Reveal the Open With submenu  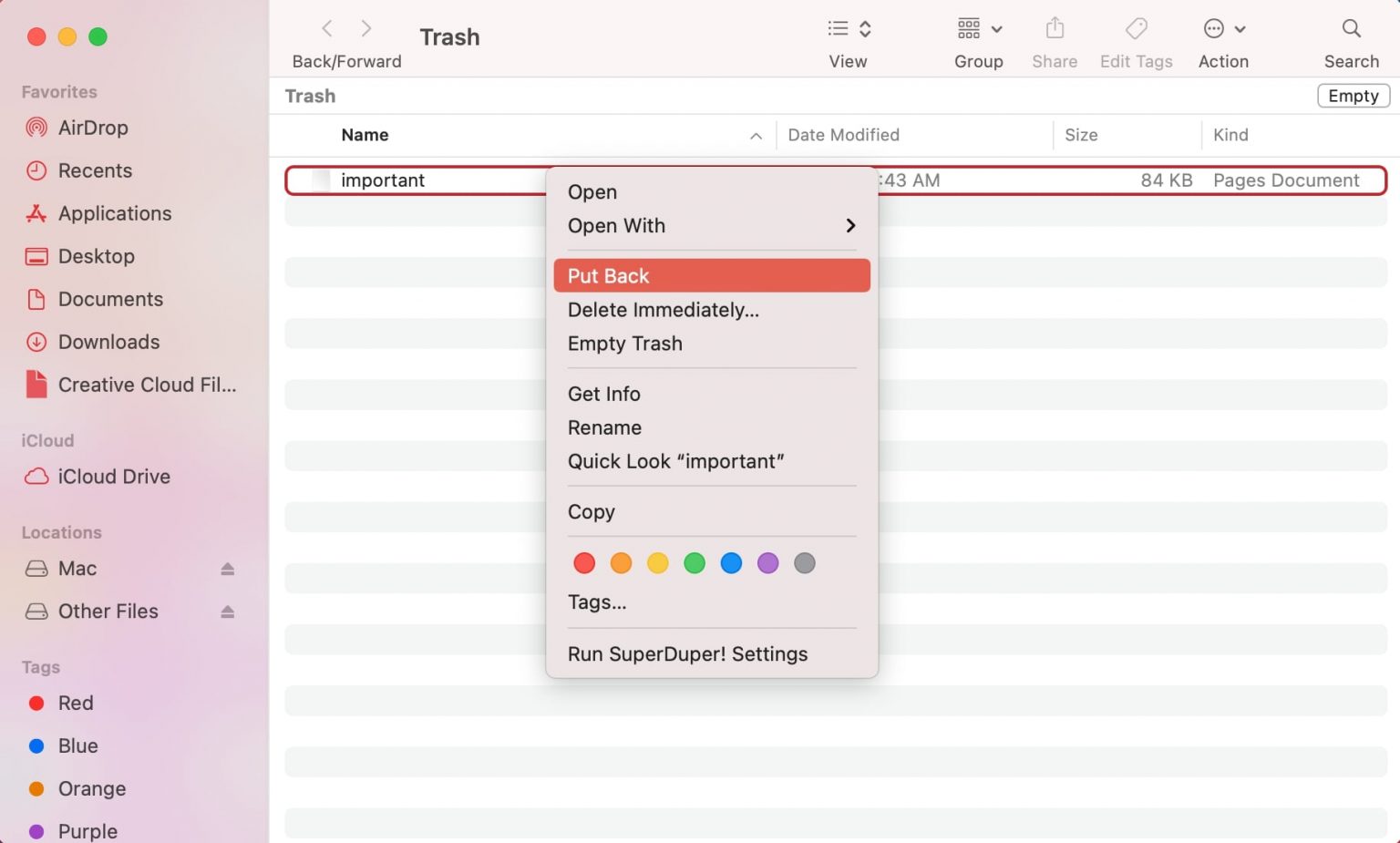click(x=617, y=226)
